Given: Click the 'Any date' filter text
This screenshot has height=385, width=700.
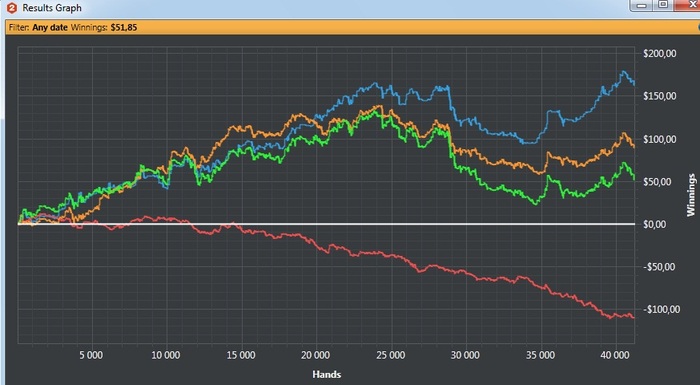Looking at the screenshot, I should (50, 28).
